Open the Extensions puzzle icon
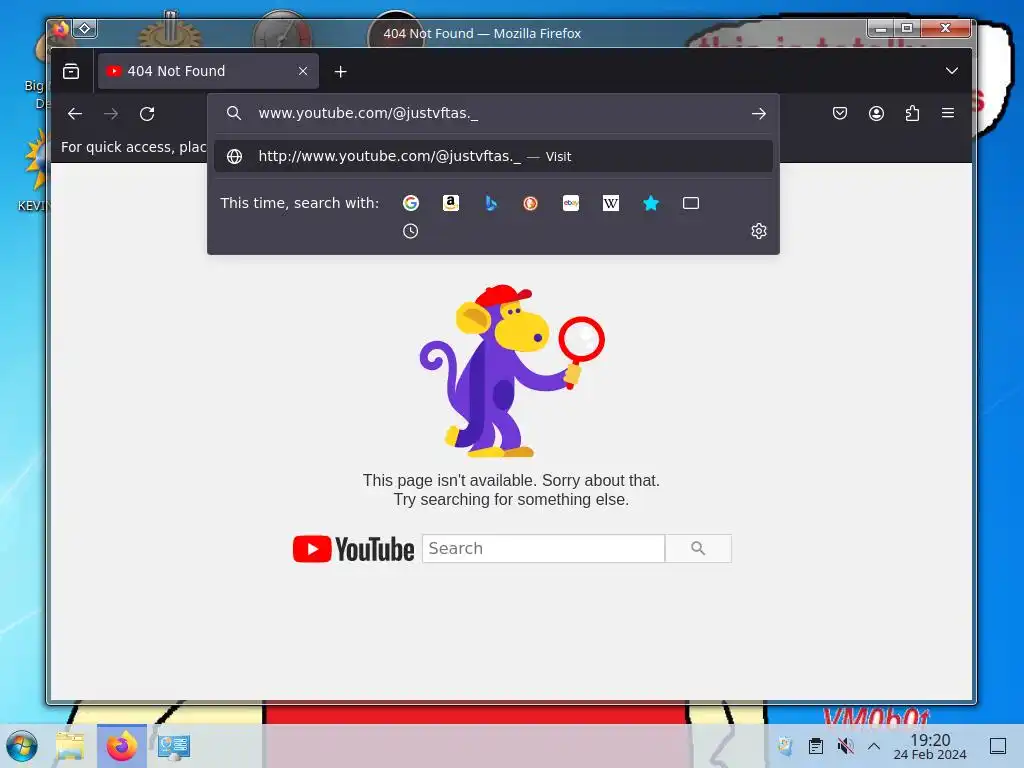Image resolution: width=1024 pixels, height=768 pixels. click(x=912, y=113)
